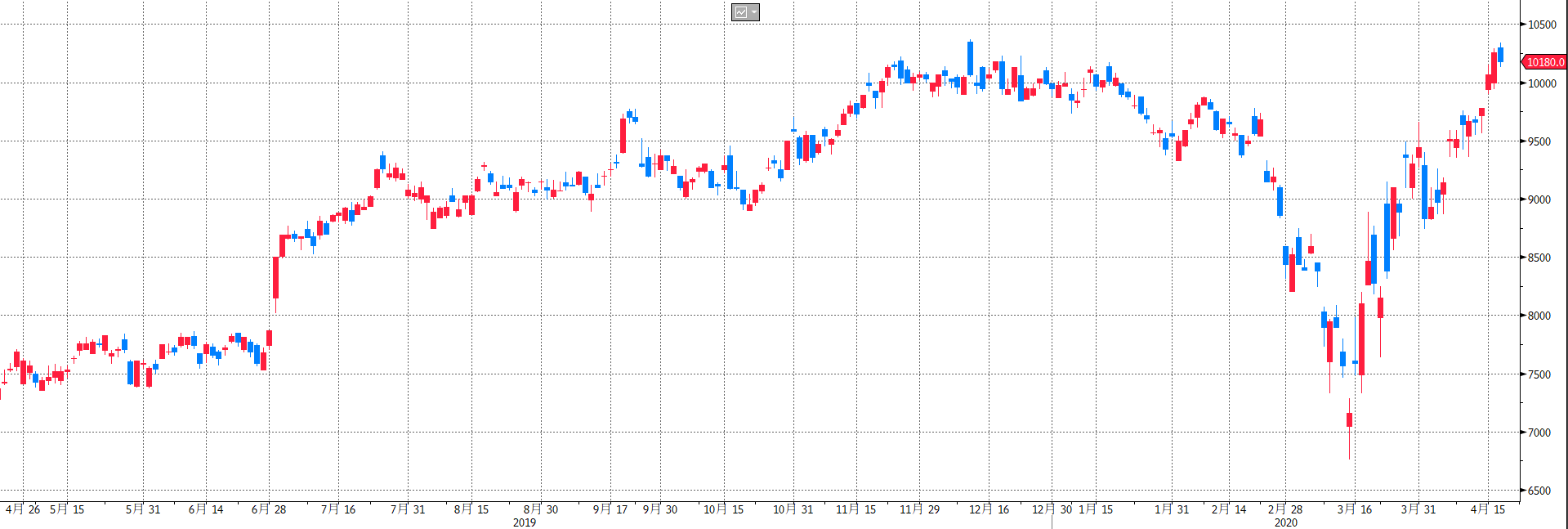Click the 9000 price axis label
1568x529 pixels.
(1539, 199)
